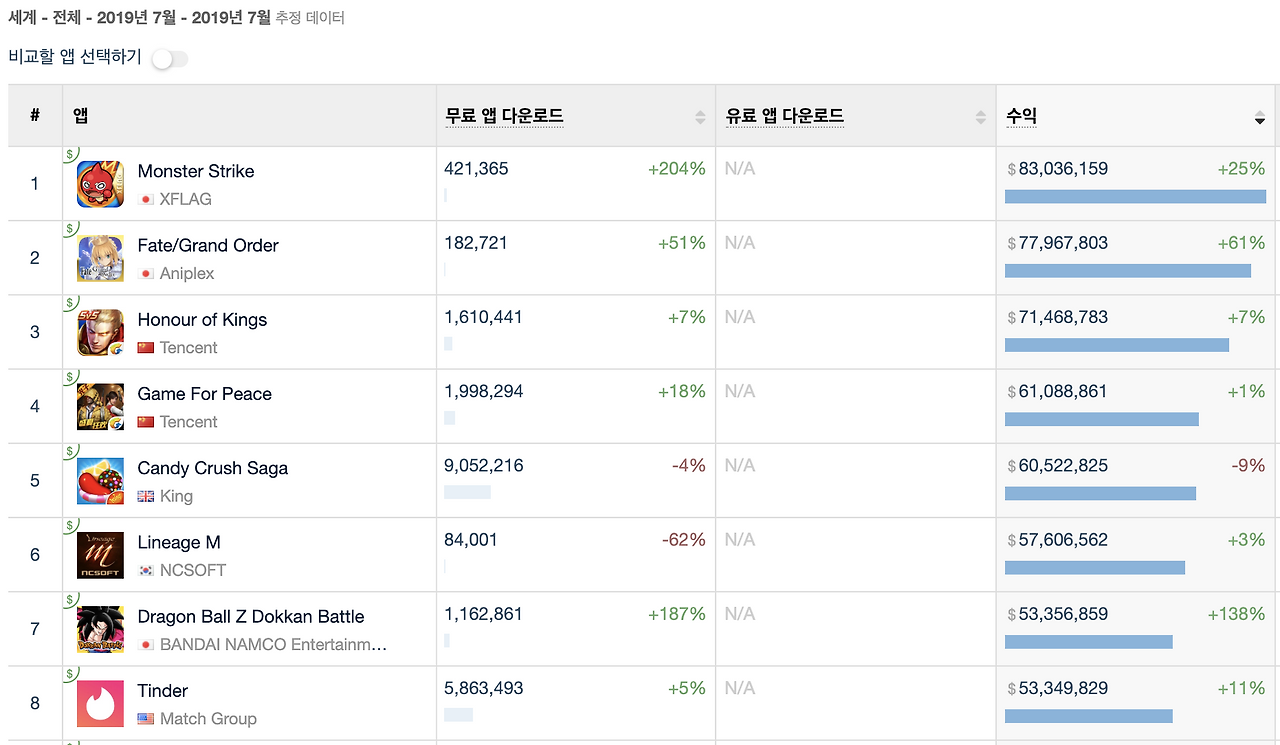Open the Lineage M app link
1280x745 pixels.
coord(179,542)
